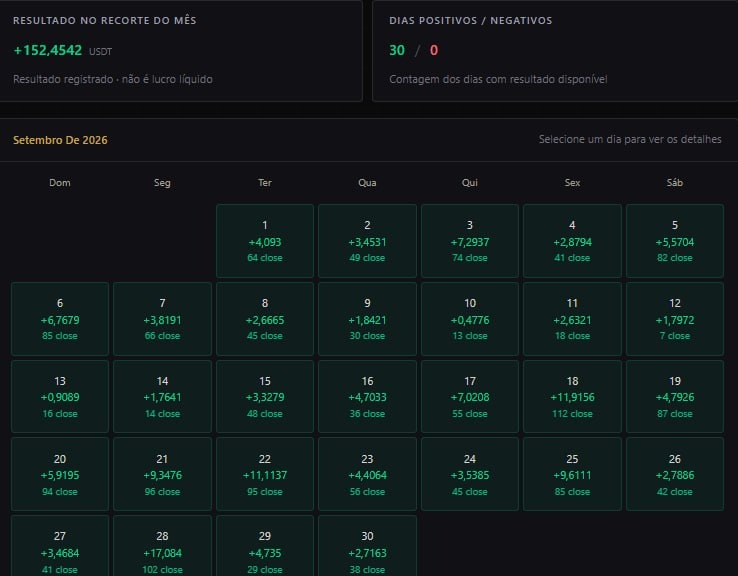Viewport: 738px width, 576px height.
Task: Select day 1 with +4,093 result
Action: coord(265,241)
